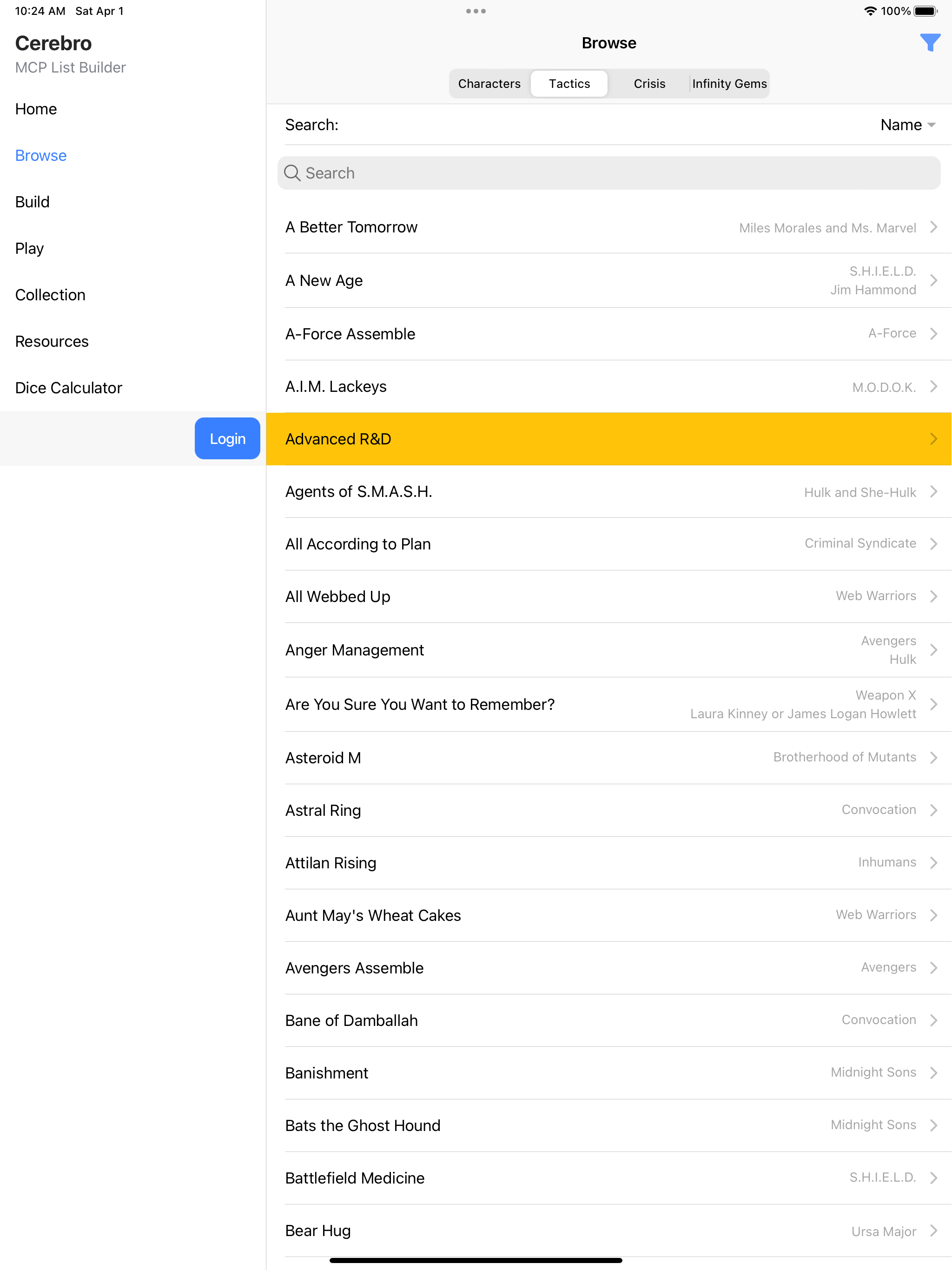Check the Wi-Fi status icon
The height and width of the screenshot is (1270, 952).
(x=871, y=11)
